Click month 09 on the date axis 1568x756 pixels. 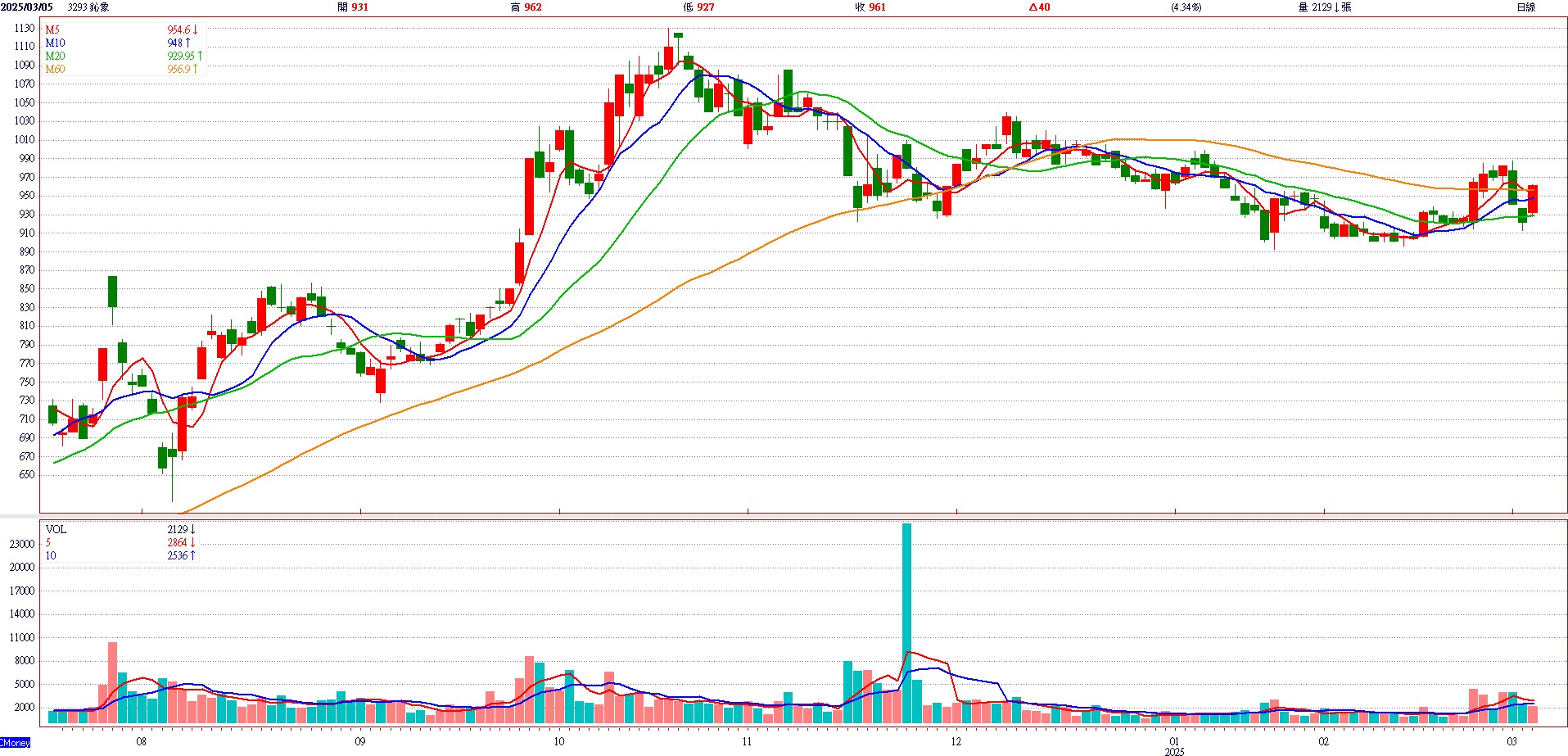(x=360, y=742)
